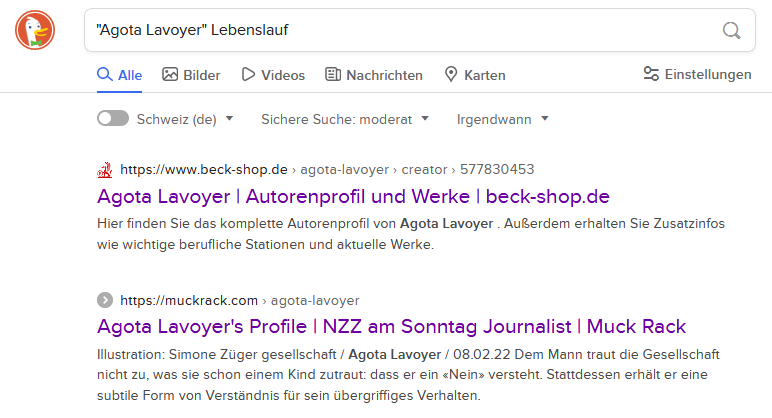Click the muckrack.com favicon icon
Viewport: 772px width, 418px height.
click(104, 300)
